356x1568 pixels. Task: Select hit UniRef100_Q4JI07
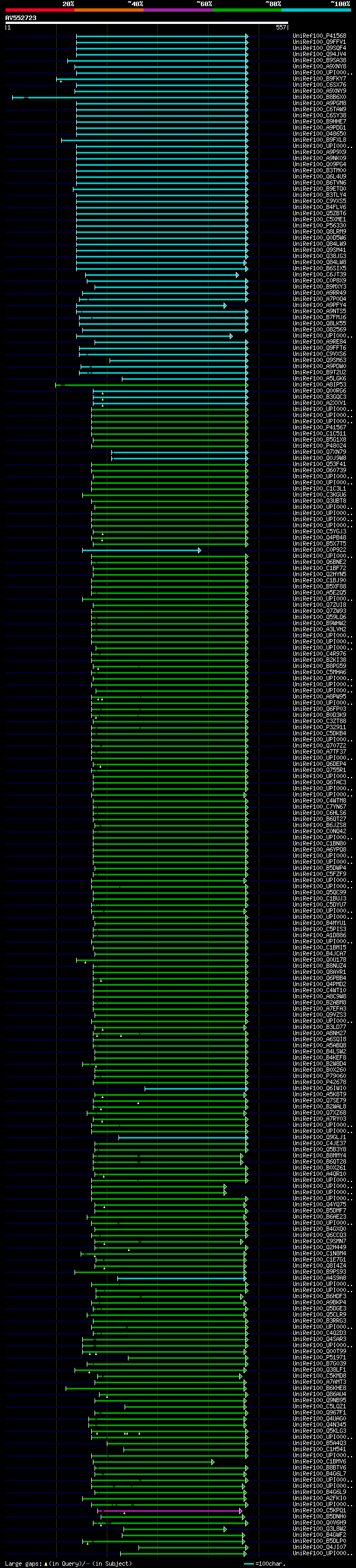pyautogui.click(x=319, y=1547)
